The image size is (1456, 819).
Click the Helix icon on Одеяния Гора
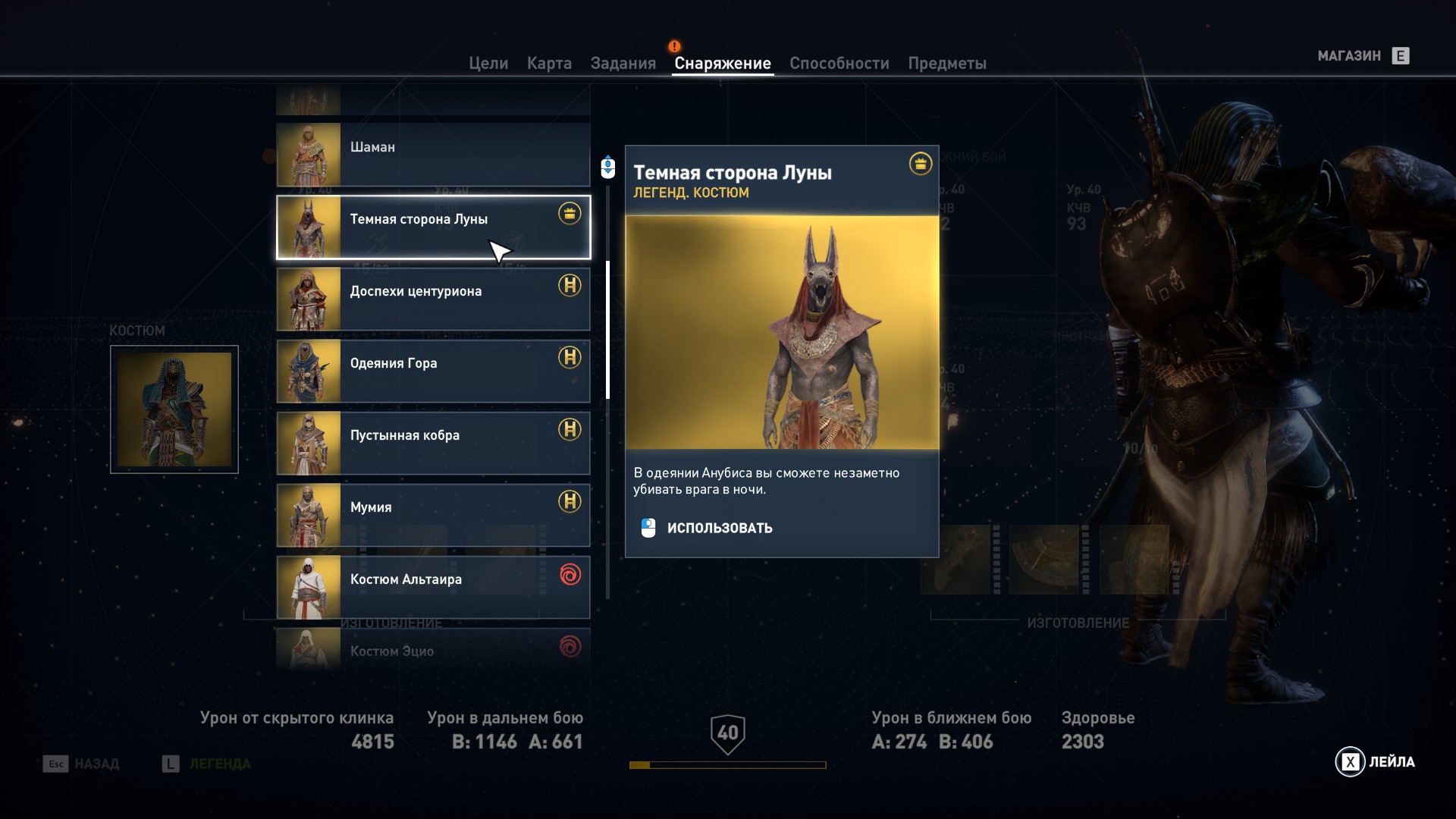570,357
